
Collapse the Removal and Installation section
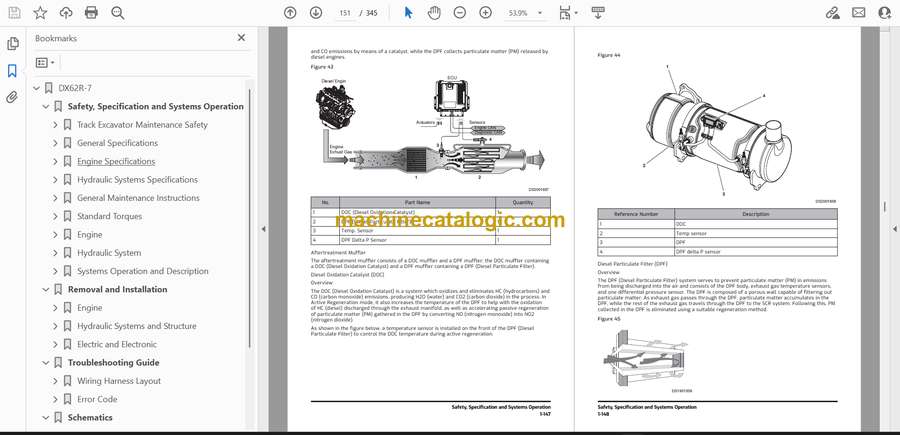tap(46, 289)
